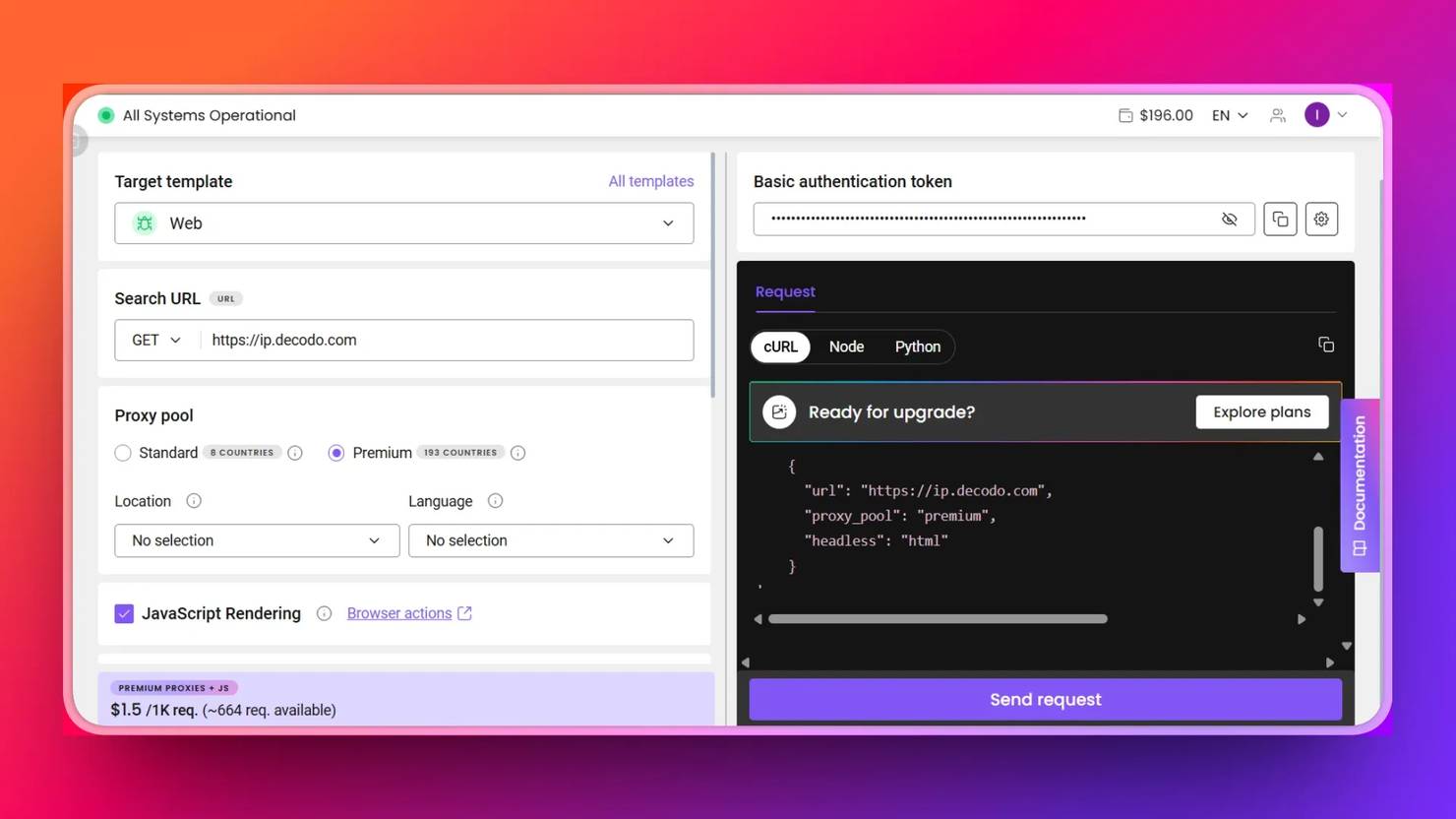
Task: Select the Standard proxy pool option
Action: point(123,453)
